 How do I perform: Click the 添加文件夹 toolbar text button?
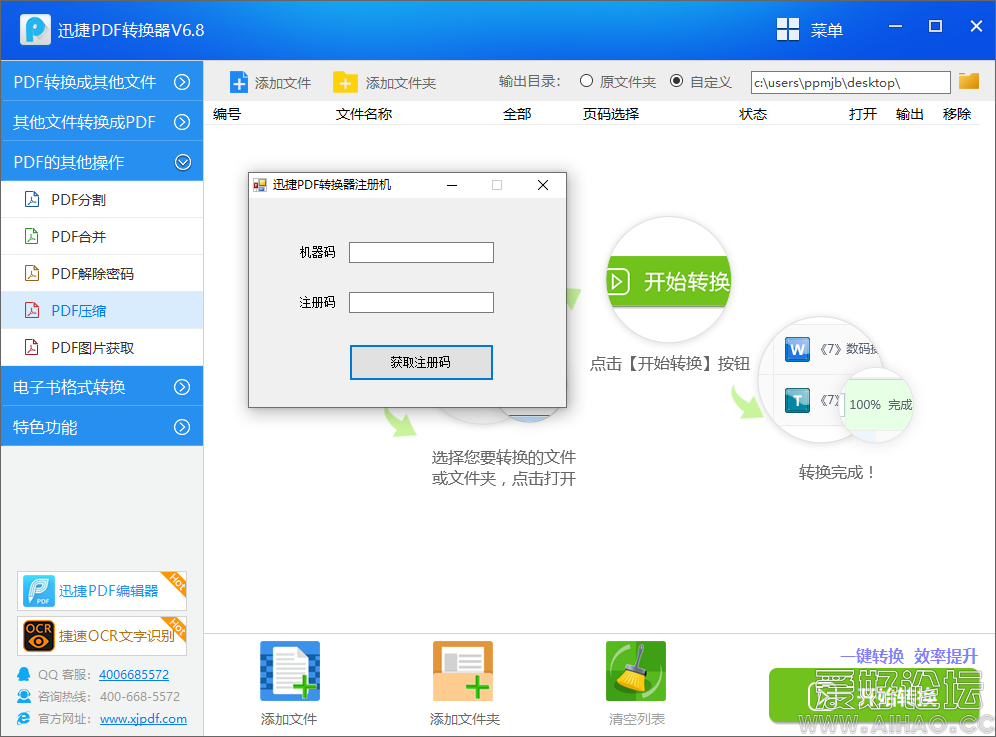point(401,83)
